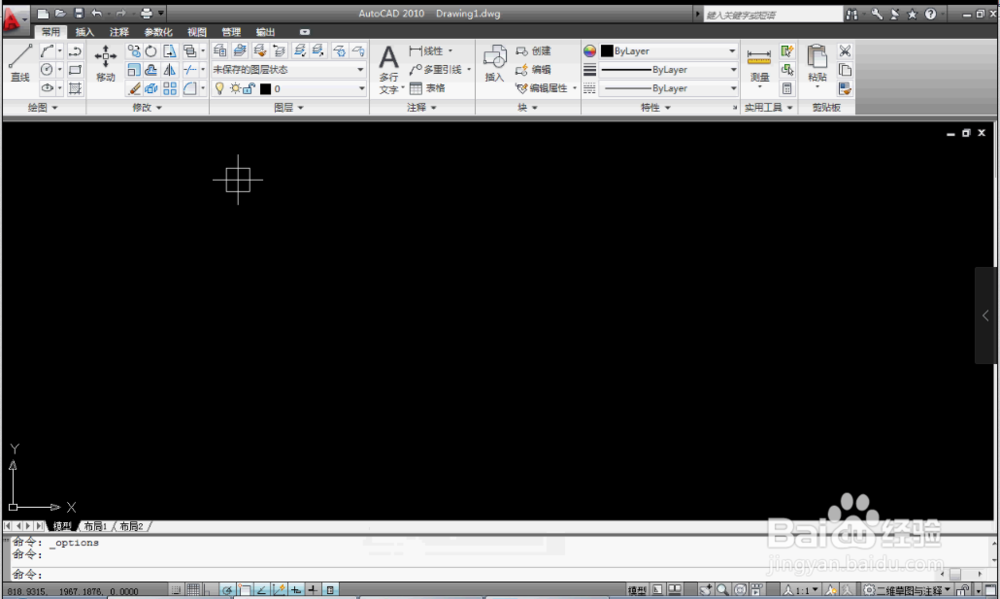Click the search keyword input field
This screenshot has width=1000, height=599.
point(772,14)
